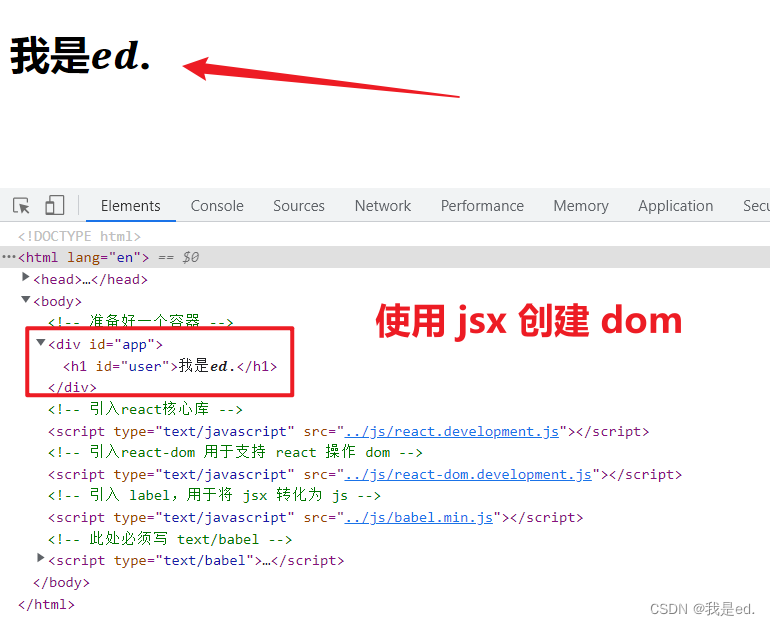Viewport: 770px width, 626px height.
Task: Switch to the Console tab
Action: coord(217,206)
